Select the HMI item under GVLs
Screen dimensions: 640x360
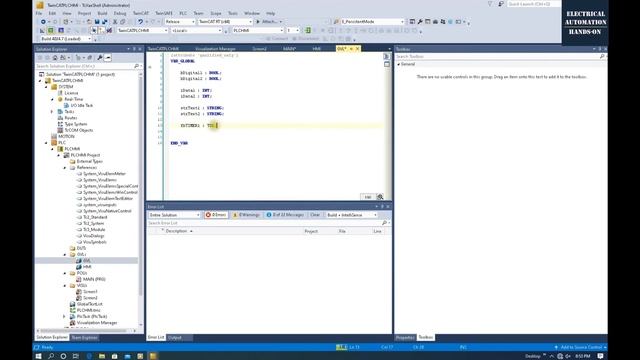87,267
